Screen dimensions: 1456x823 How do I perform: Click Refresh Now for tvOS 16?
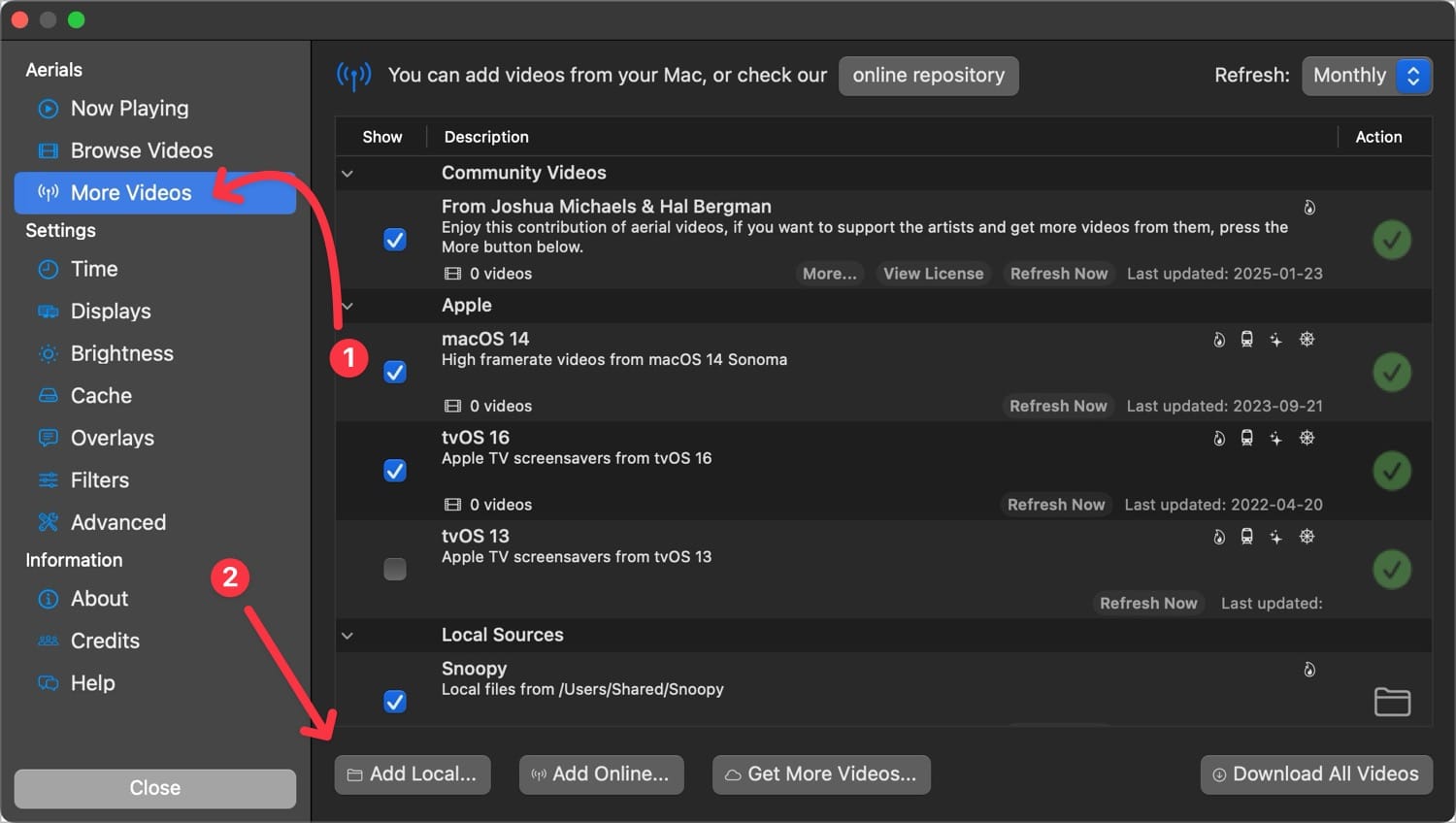point(1056,505)
